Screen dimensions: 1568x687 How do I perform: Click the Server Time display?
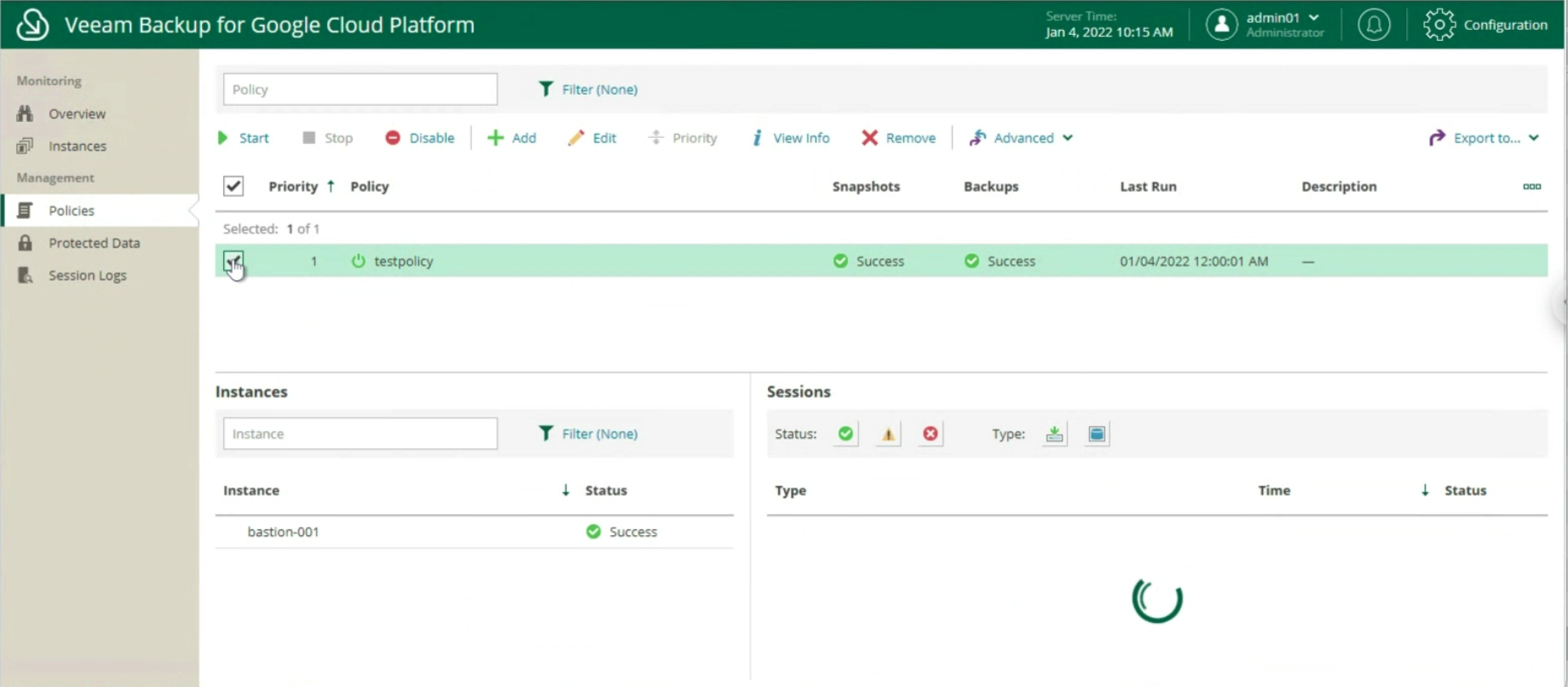pyautogui.click(x=1109, y=25)
